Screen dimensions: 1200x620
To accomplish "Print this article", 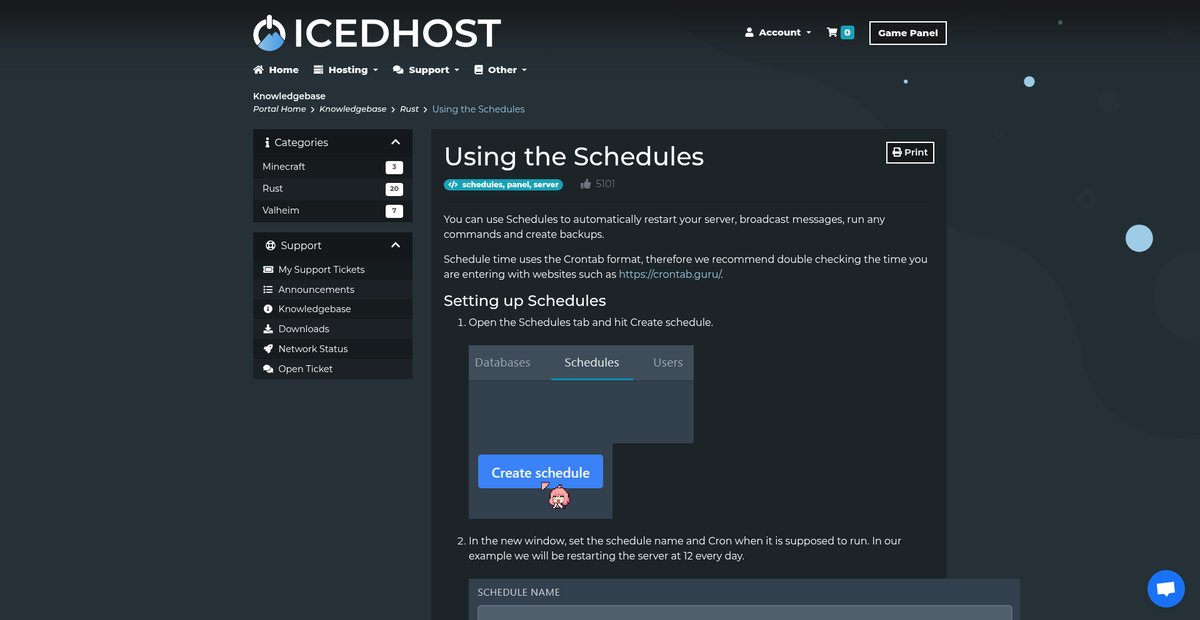I will click(910, 152).
